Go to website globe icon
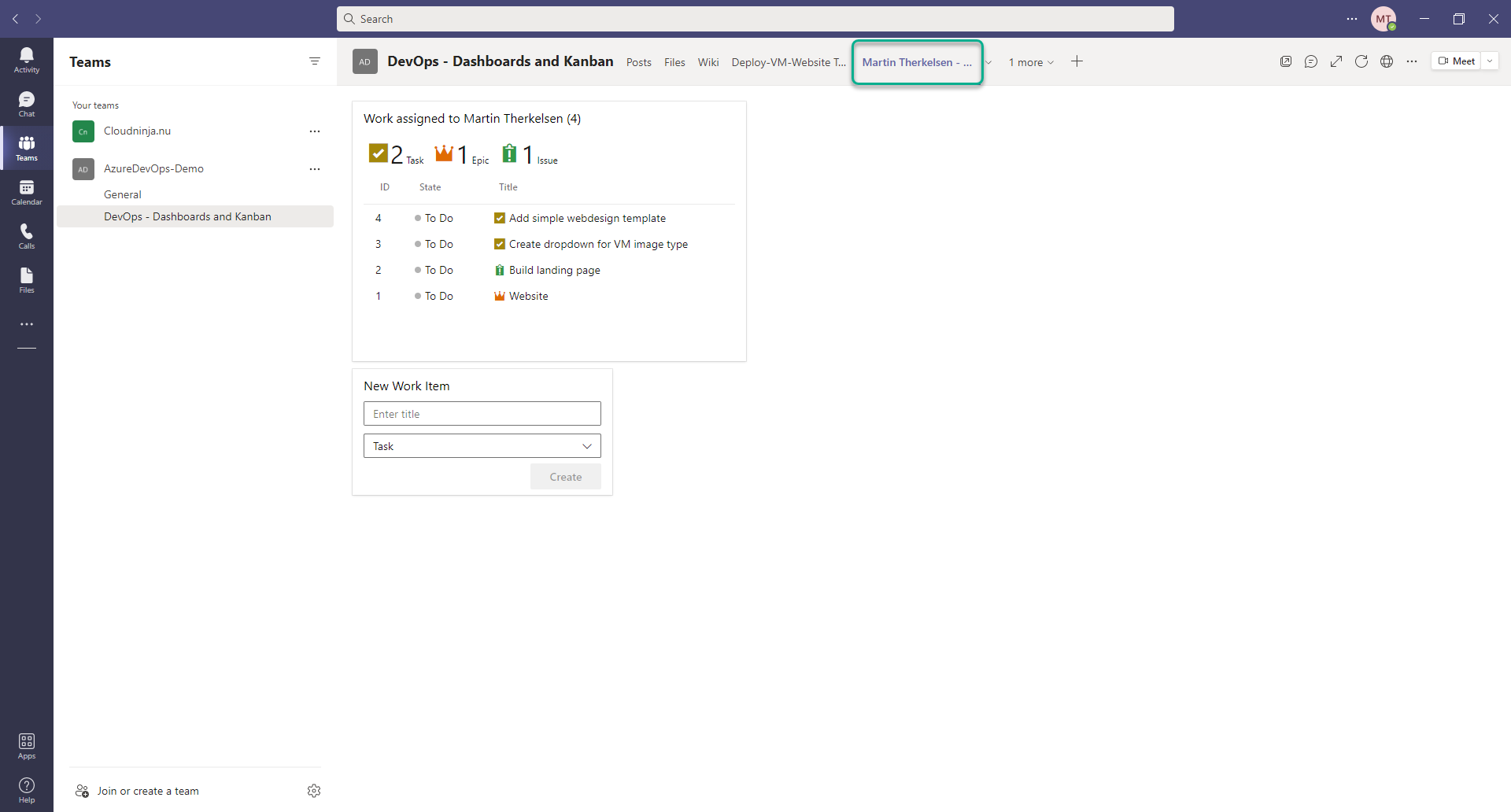The image size is (1511, 812). tap(1387, 61)
